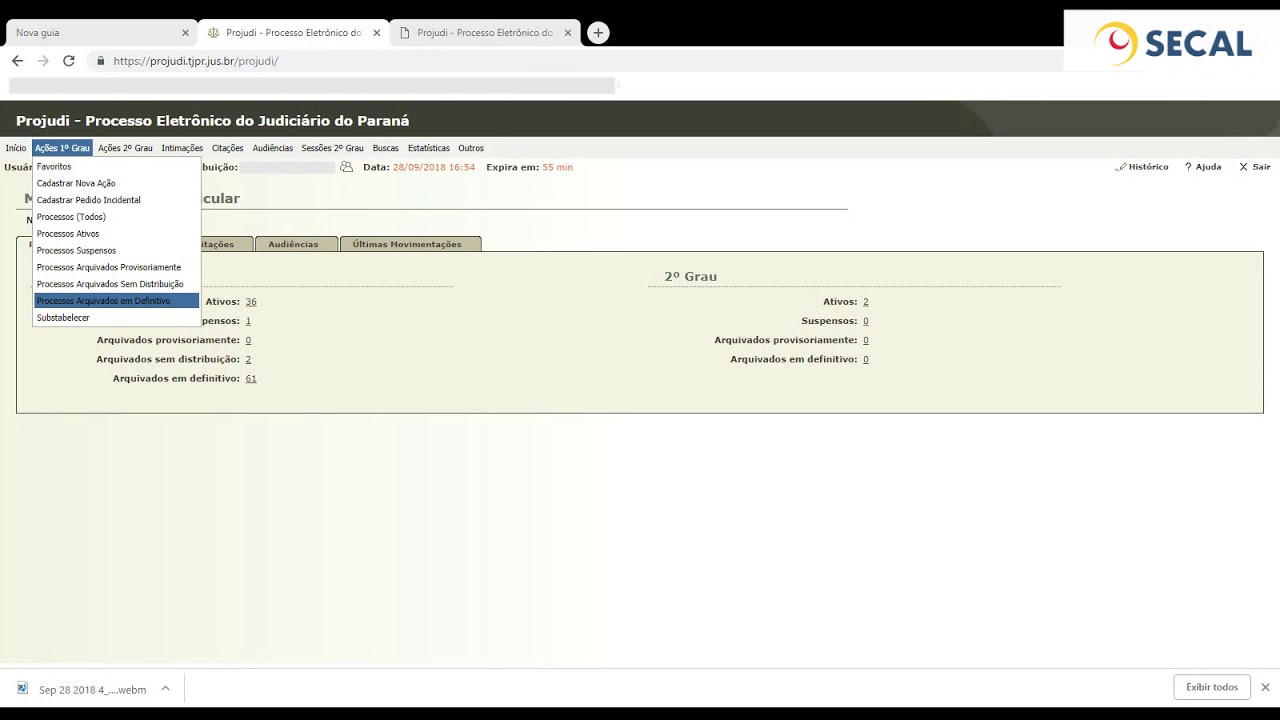
Task: Open the Citações menu
Action: point(228,148)
